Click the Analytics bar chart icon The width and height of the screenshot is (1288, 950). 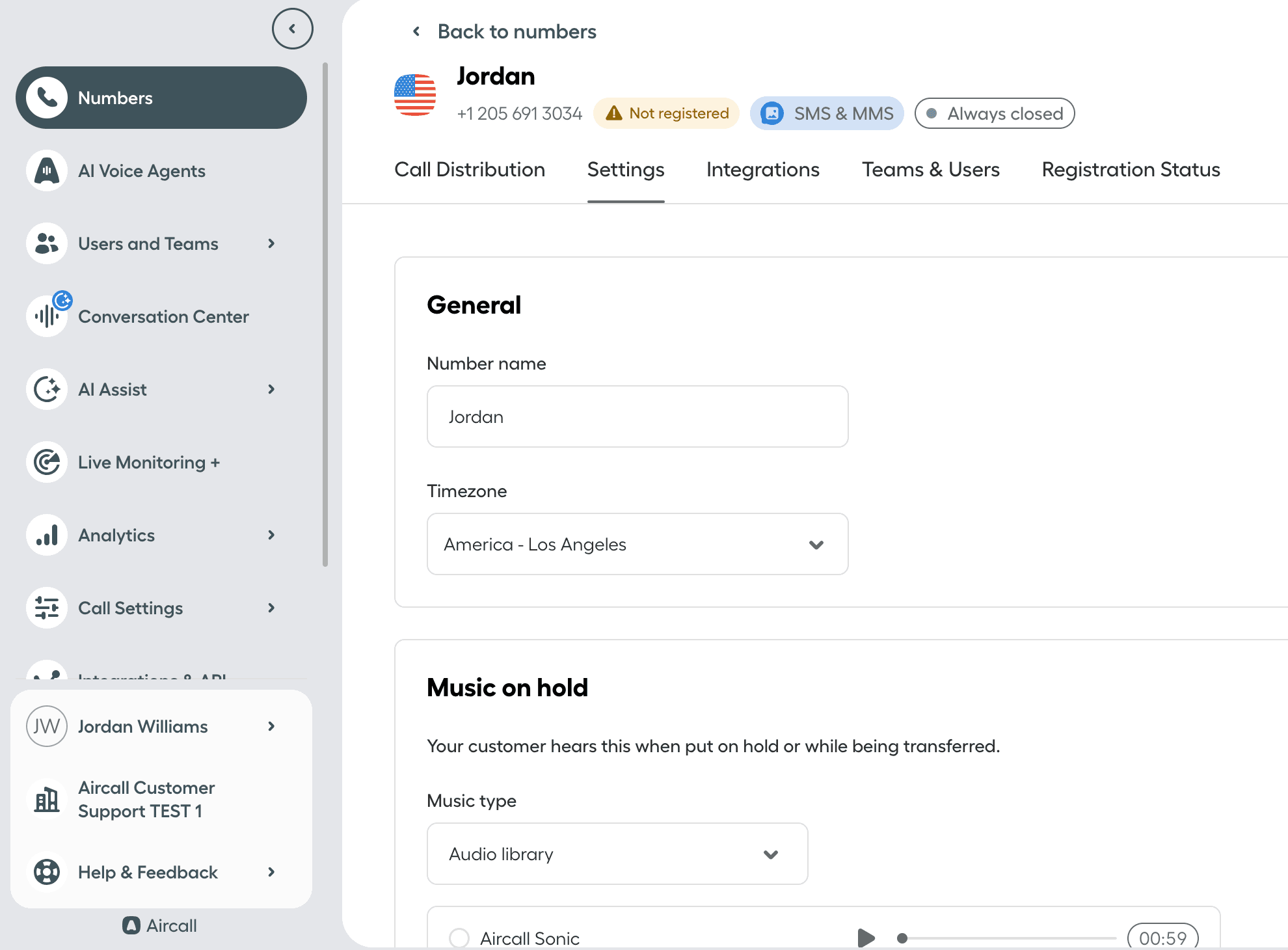pos(47,535)
